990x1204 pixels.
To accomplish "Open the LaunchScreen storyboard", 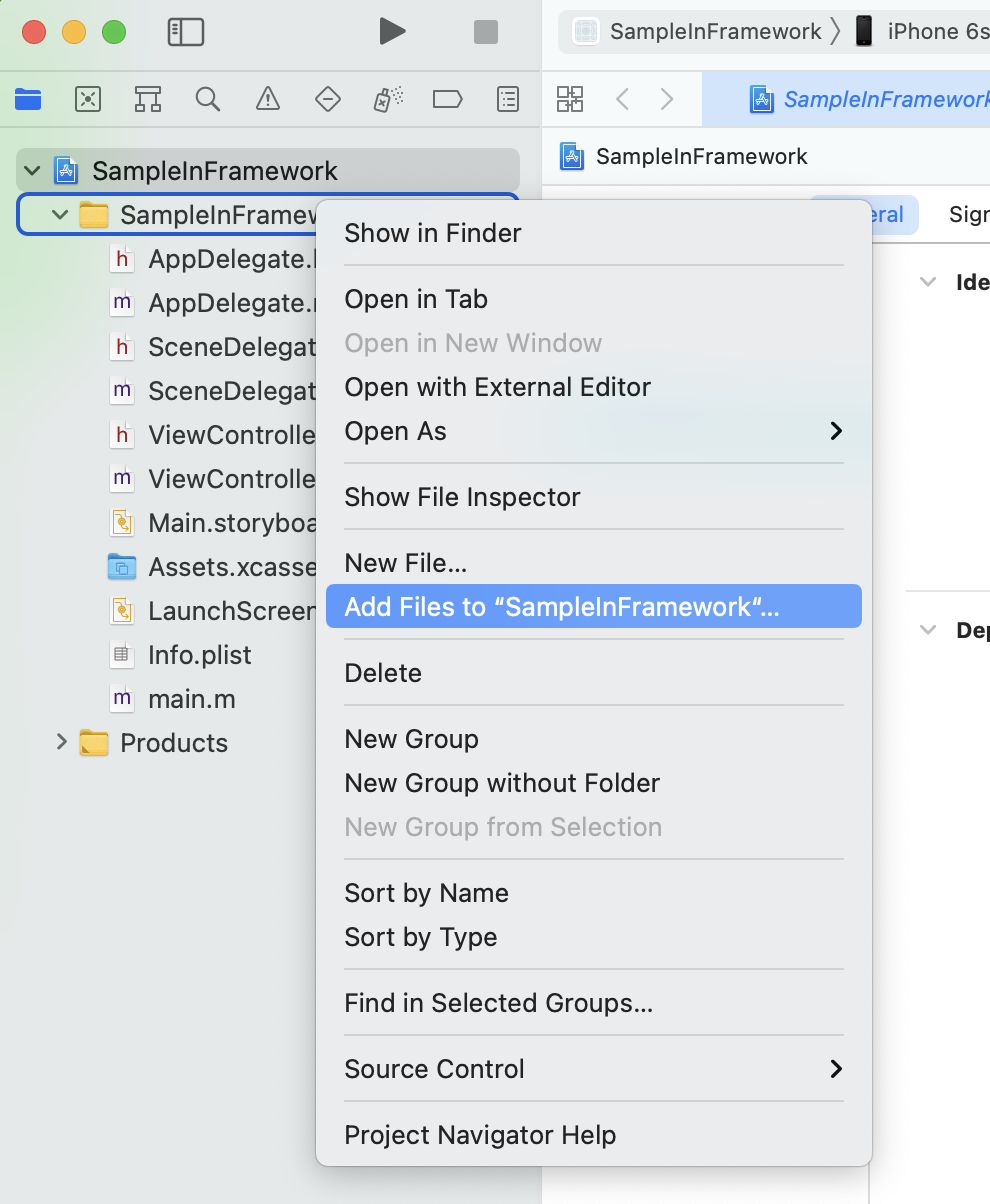I will (x=212, y=611).
